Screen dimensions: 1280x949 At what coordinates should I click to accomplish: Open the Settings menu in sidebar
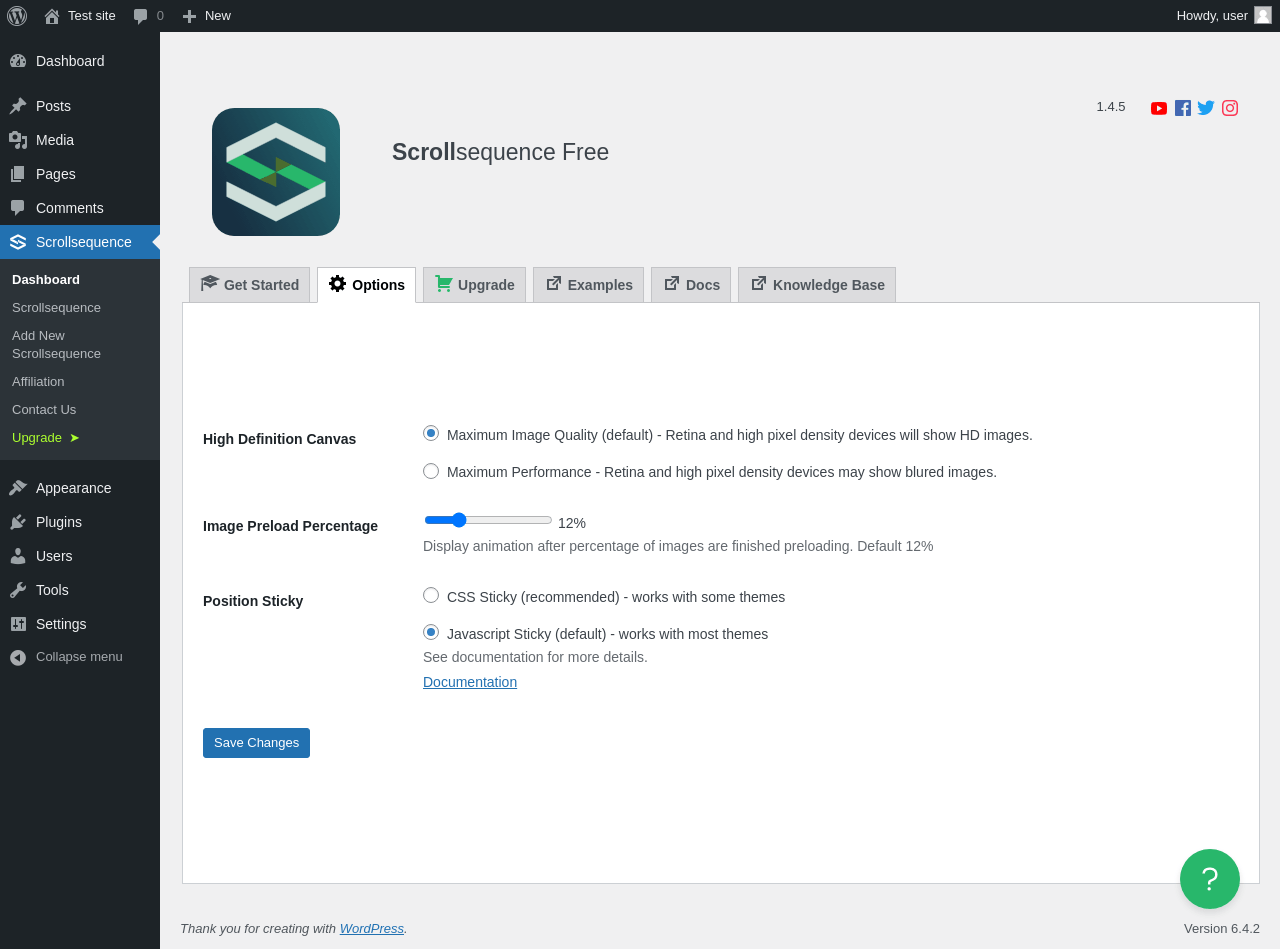tap(80, 624)
